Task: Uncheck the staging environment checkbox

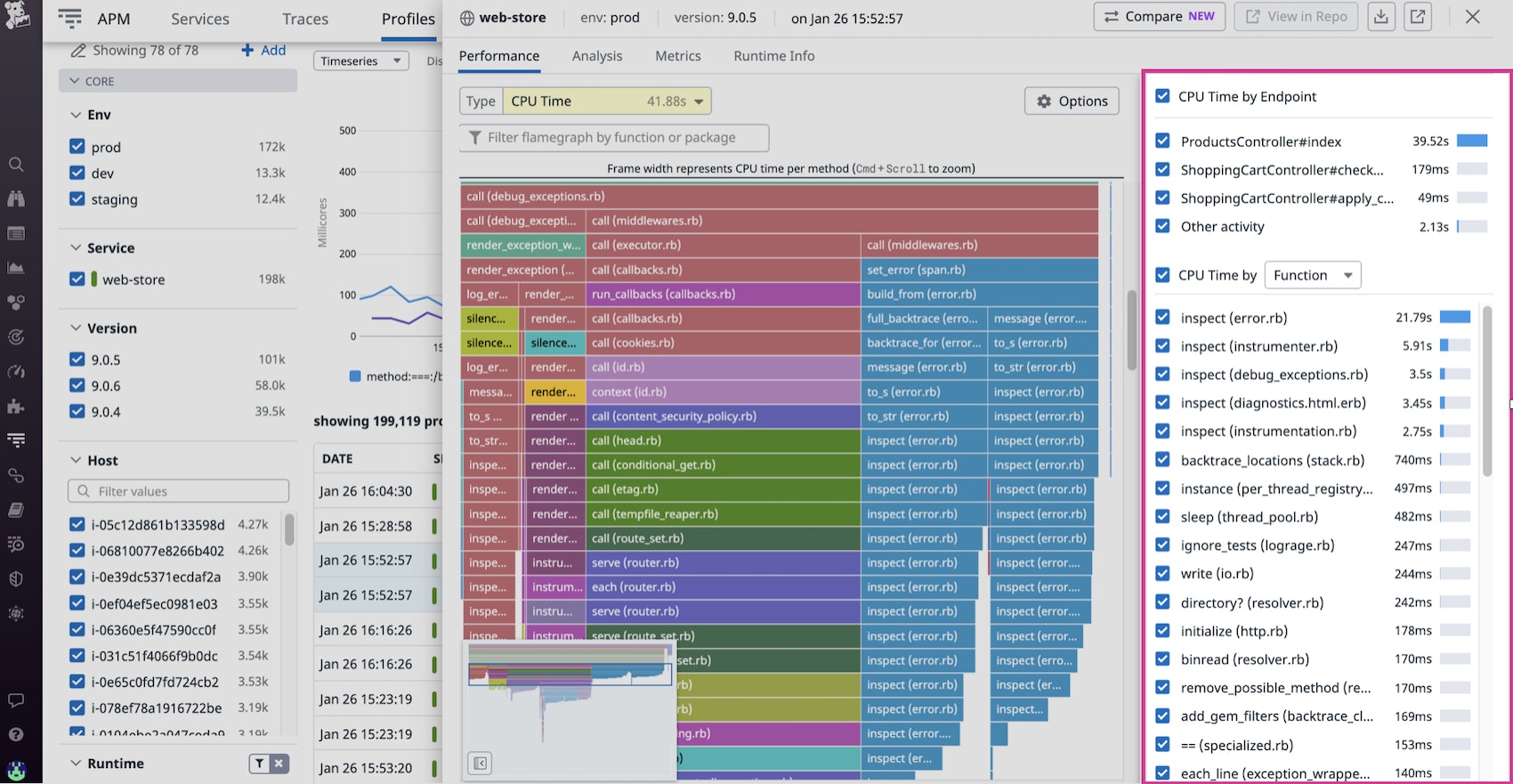Action: click(77, 199)
